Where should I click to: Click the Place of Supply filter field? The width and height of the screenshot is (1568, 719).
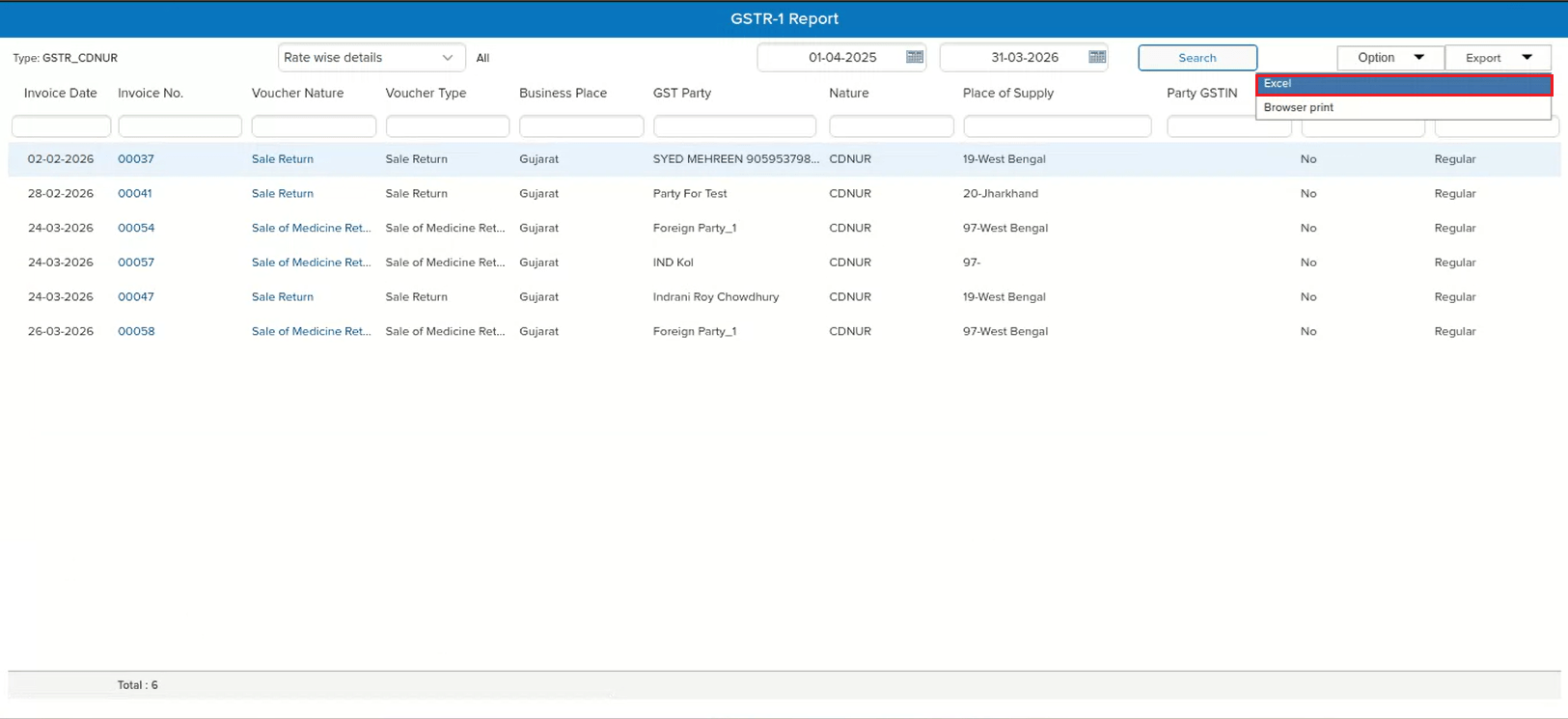[1057, 126]
